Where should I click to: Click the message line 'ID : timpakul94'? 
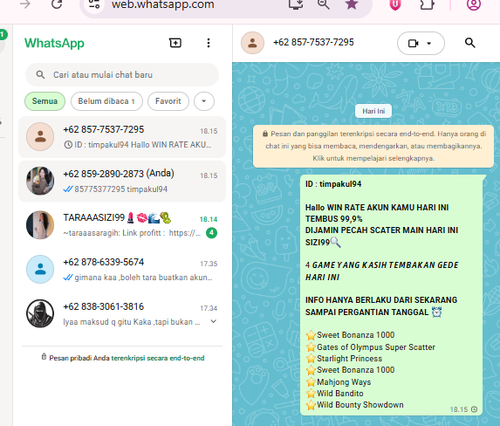pyautogui.click(x=333, y=184)
